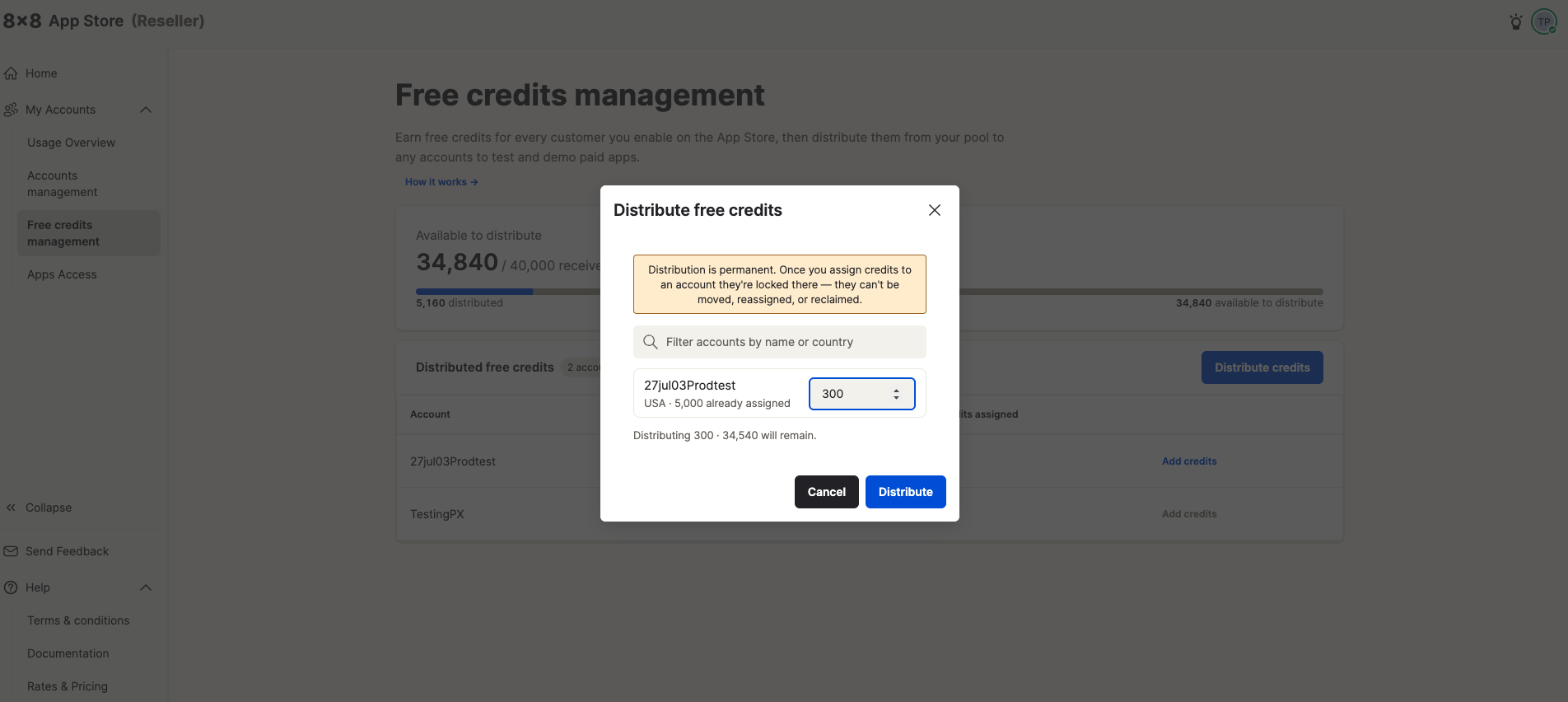The height and width of the screenshot is (702, 1568).
Task: Click 'Distributing 300 · 34,540 will remain' text
Action: [x=725, y=435]
